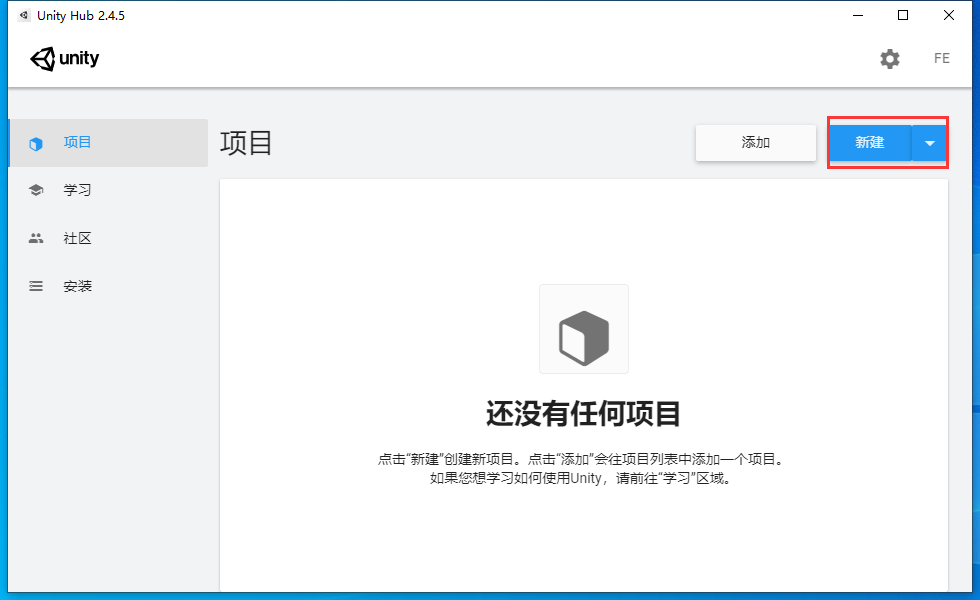Viewport: 980px width, 600px height.
Task: Open the 社区 sidebar tab
Action: [108, 238]
